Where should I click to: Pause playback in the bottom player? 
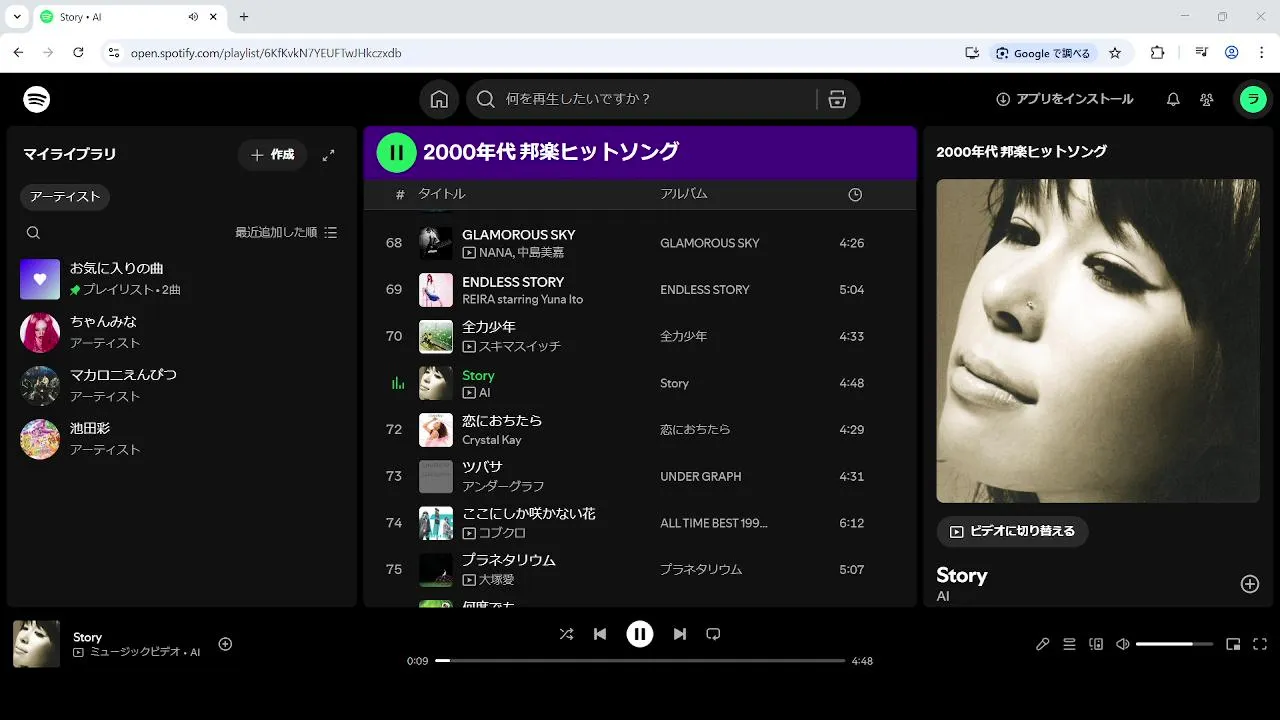pyautogui.click(x=640, y=634)
